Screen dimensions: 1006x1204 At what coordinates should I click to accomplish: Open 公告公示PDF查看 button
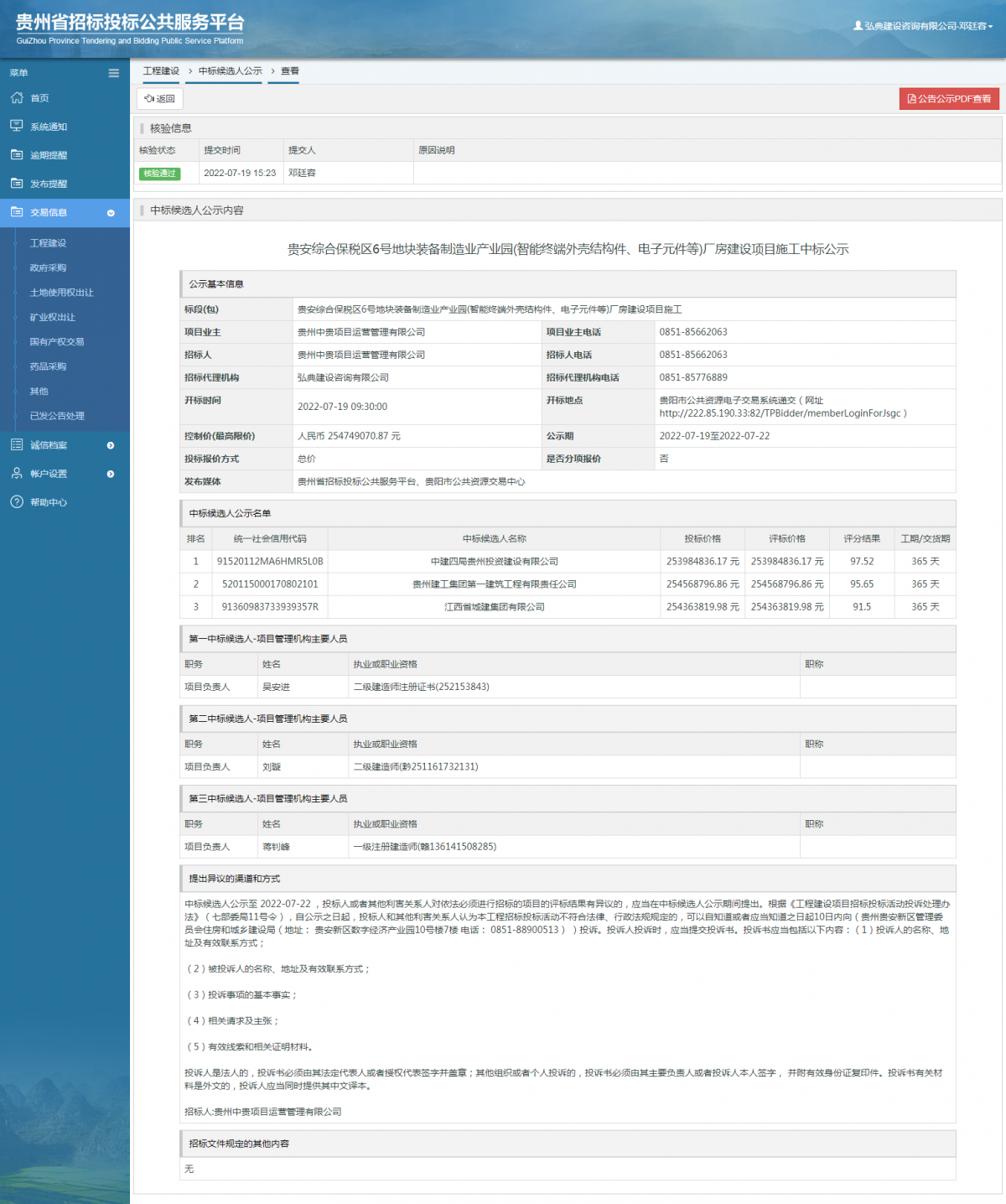[949, 99]
